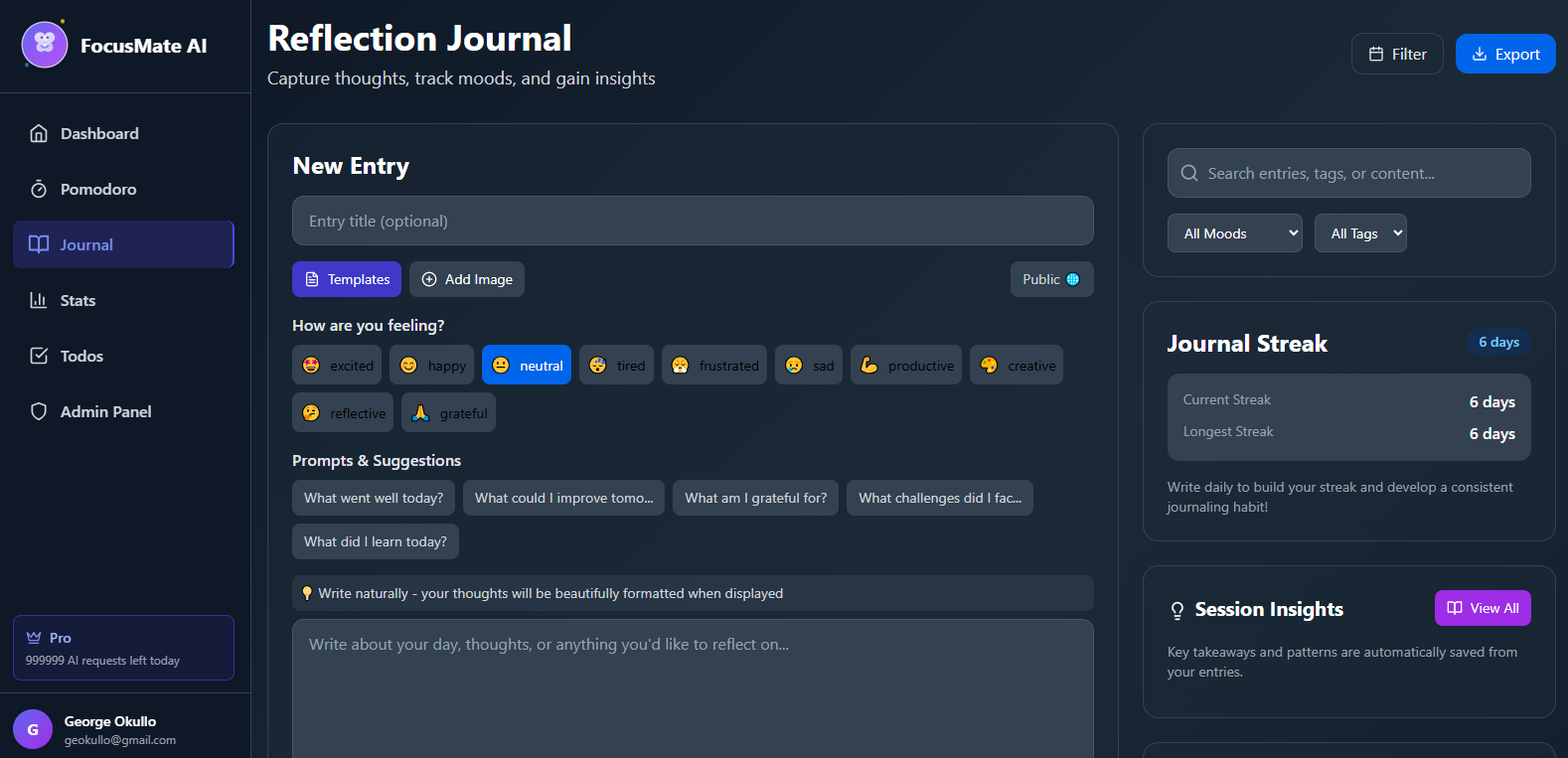The height and width of the screenshot is (758, 1568).
Task: Click the grateful praying-hands emoji
Action: point(420,413)
